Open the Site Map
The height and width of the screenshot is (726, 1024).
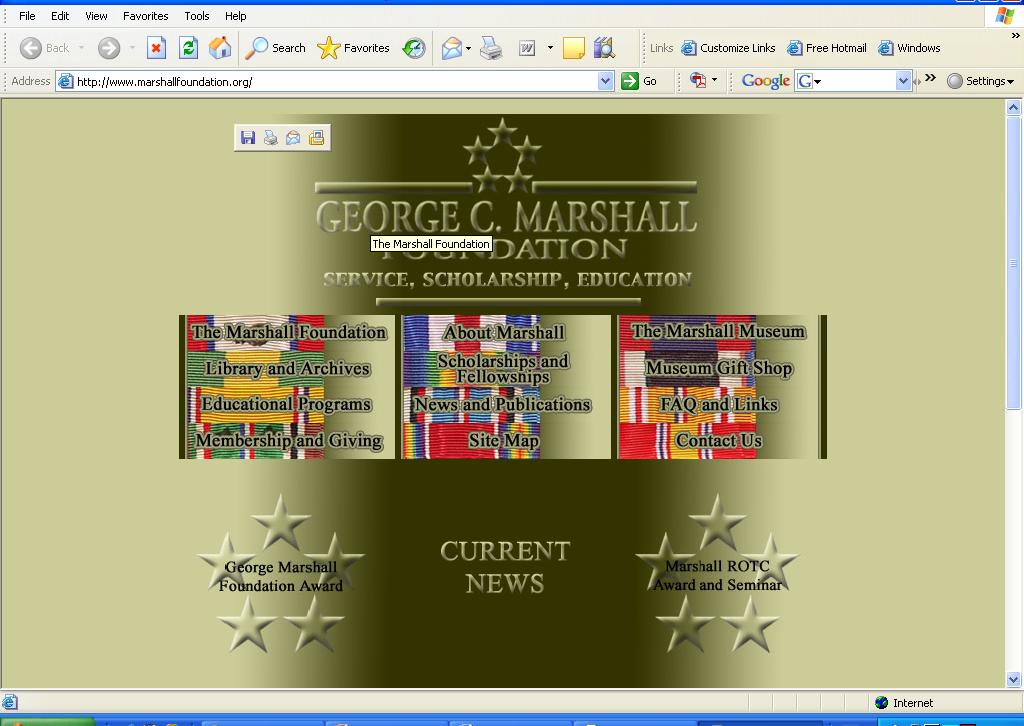tap(504, 441)
